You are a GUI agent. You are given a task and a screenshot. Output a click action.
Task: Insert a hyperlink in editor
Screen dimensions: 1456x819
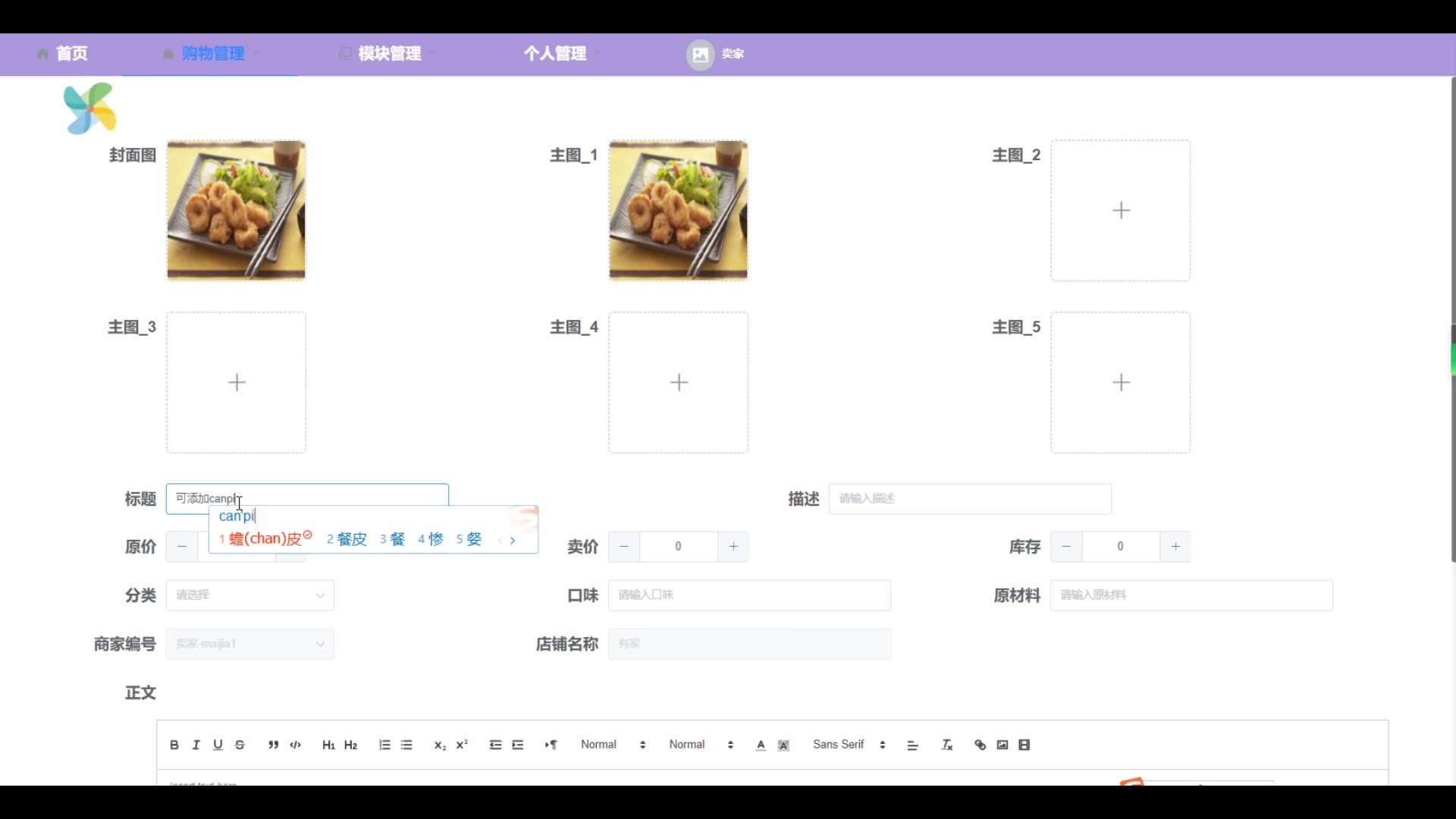981,745
